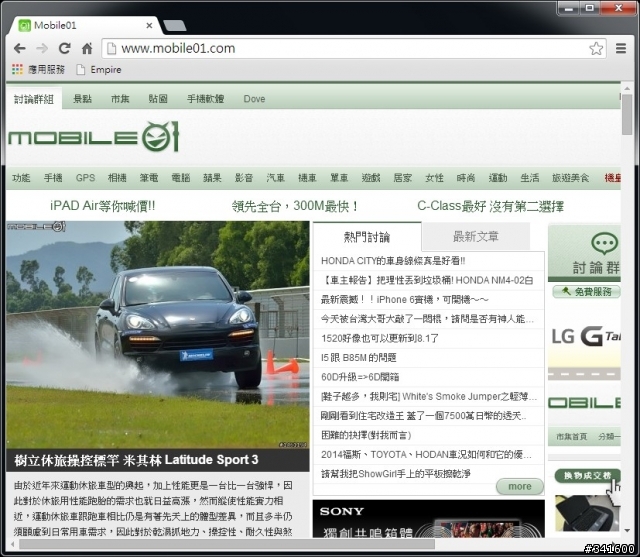Bookmark this page with the star icon
Viewport: 640px width, 557px height.
pyautogui.click(x=596, y=49)
